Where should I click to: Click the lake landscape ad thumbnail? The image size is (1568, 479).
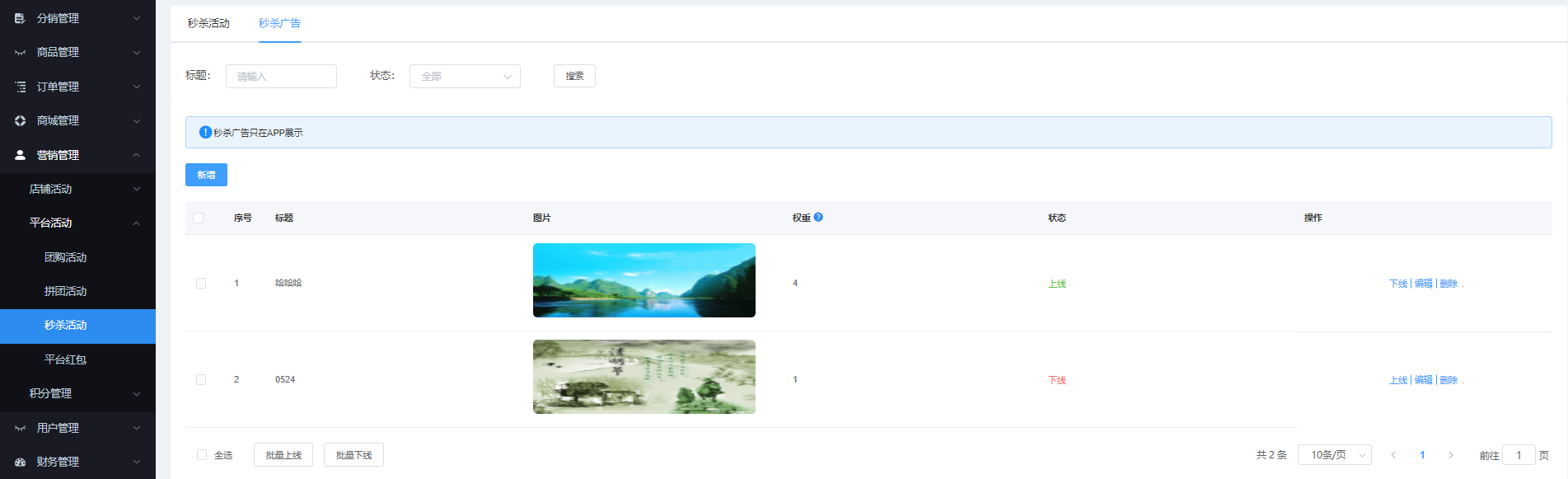644,280
